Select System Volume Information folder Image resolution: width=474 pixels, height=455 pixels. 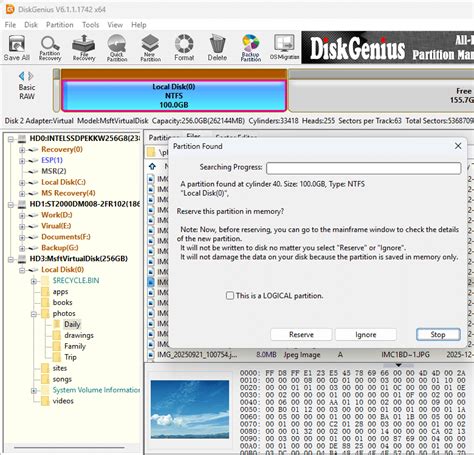coord(96,390)
